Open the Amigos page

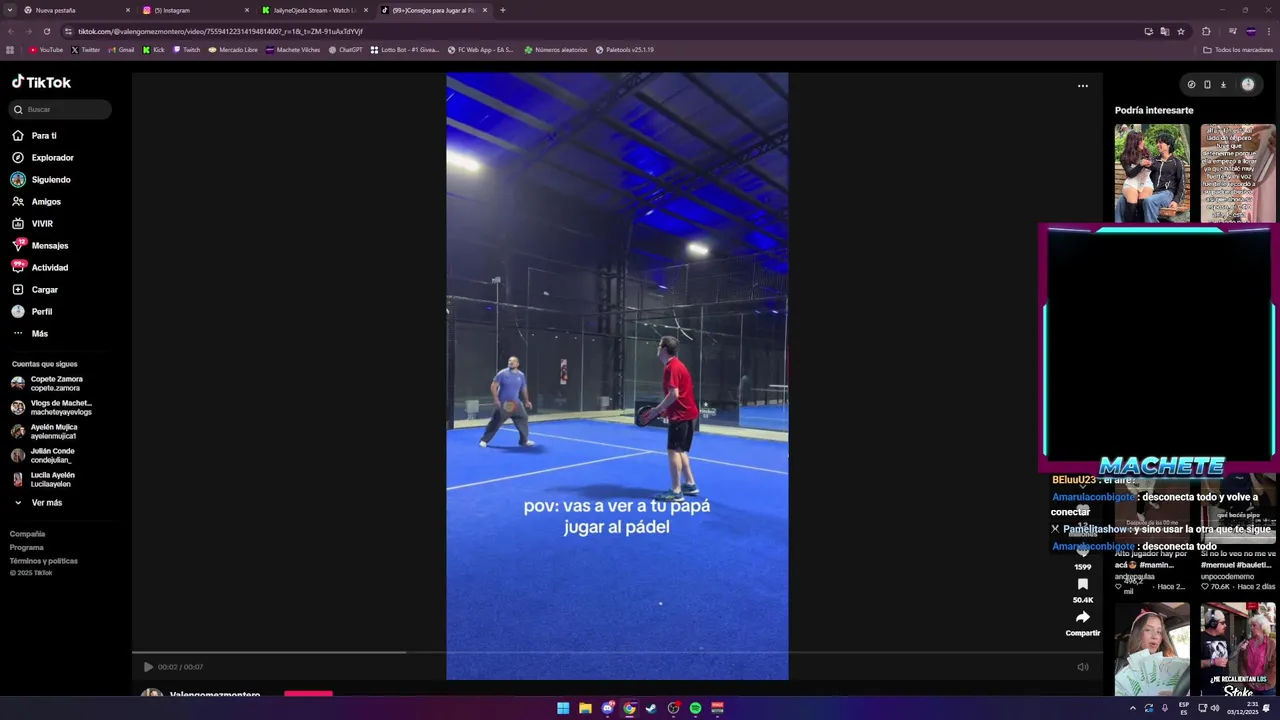click(36, 201)
